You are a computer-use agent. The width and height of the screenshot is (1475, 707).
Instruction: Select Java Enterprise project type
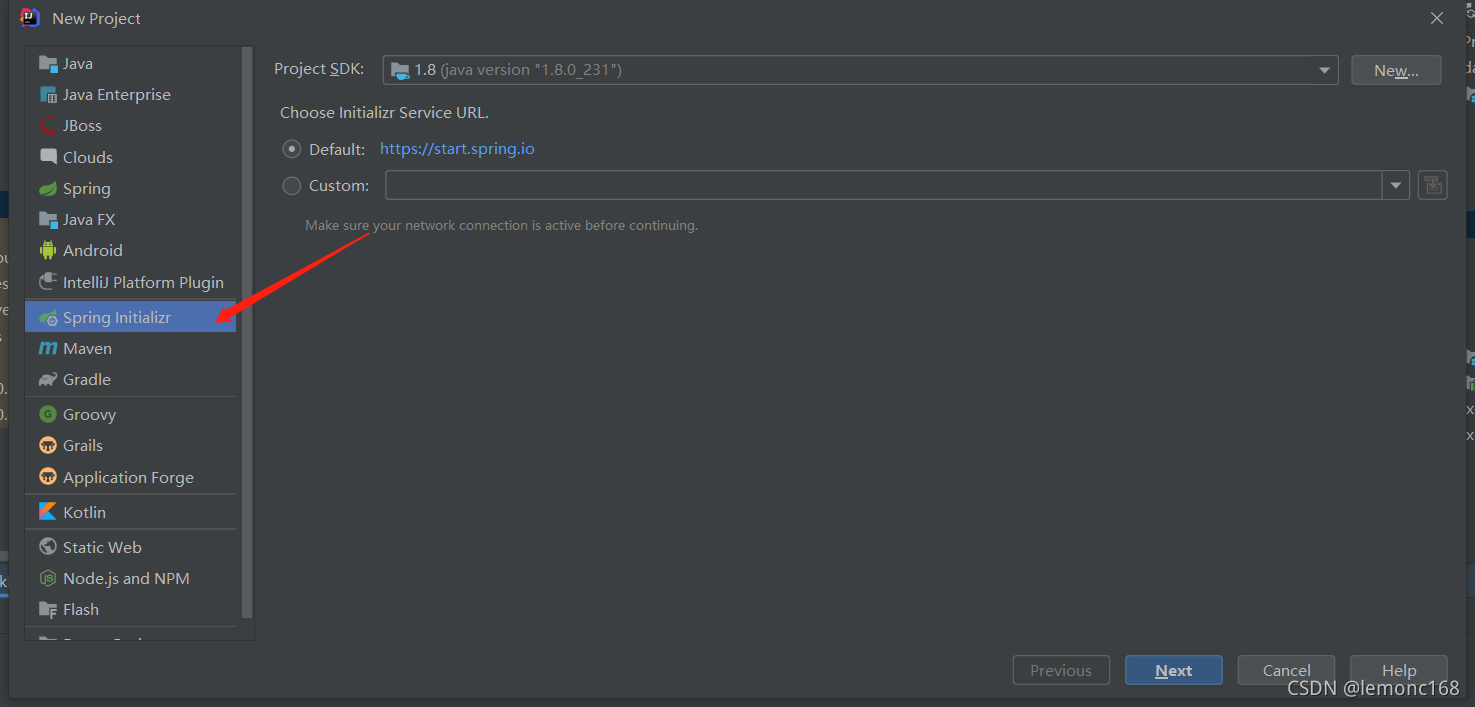click(x=131, y=95)
